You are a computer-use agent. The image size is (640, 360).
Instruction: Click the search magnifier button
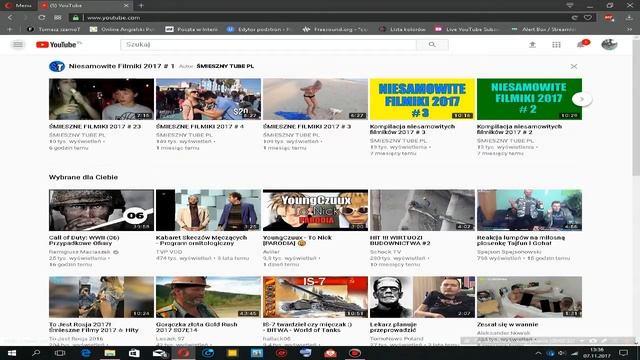pyautogui.click(x=432, y=44)
